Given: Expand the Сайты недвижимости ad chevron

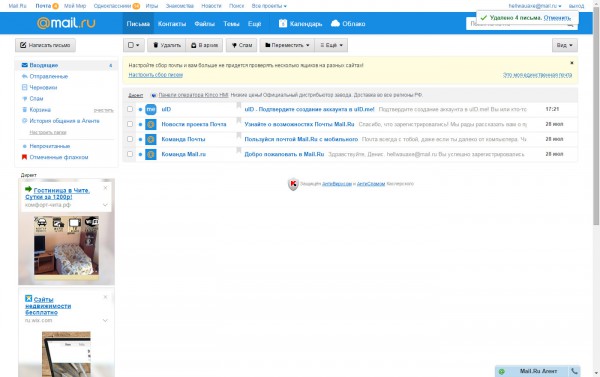Looking at the screenshot, I should point(105,320).
